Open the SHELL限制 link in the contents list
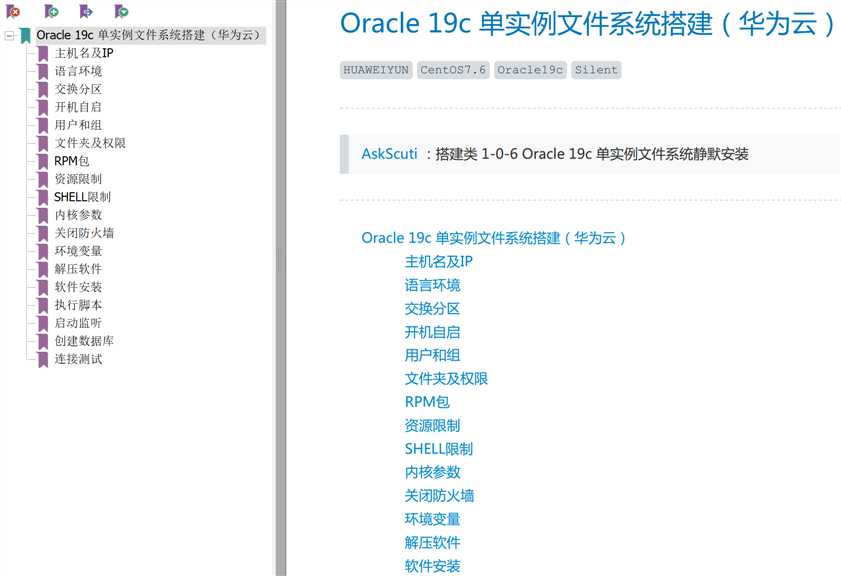 tap(439, 449)
